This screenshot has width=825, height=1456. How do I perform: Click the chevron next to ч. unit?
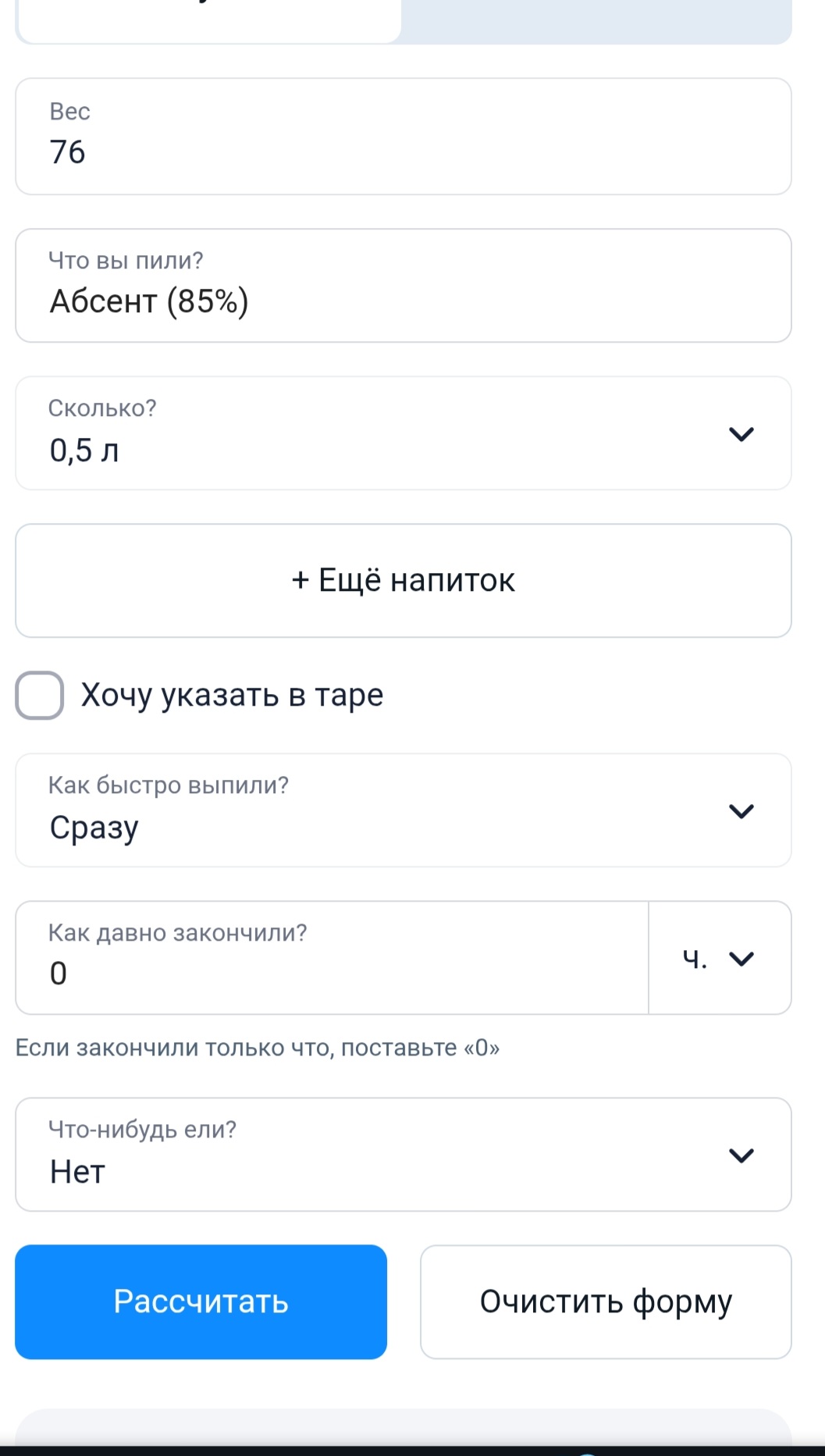coord(741,959)
